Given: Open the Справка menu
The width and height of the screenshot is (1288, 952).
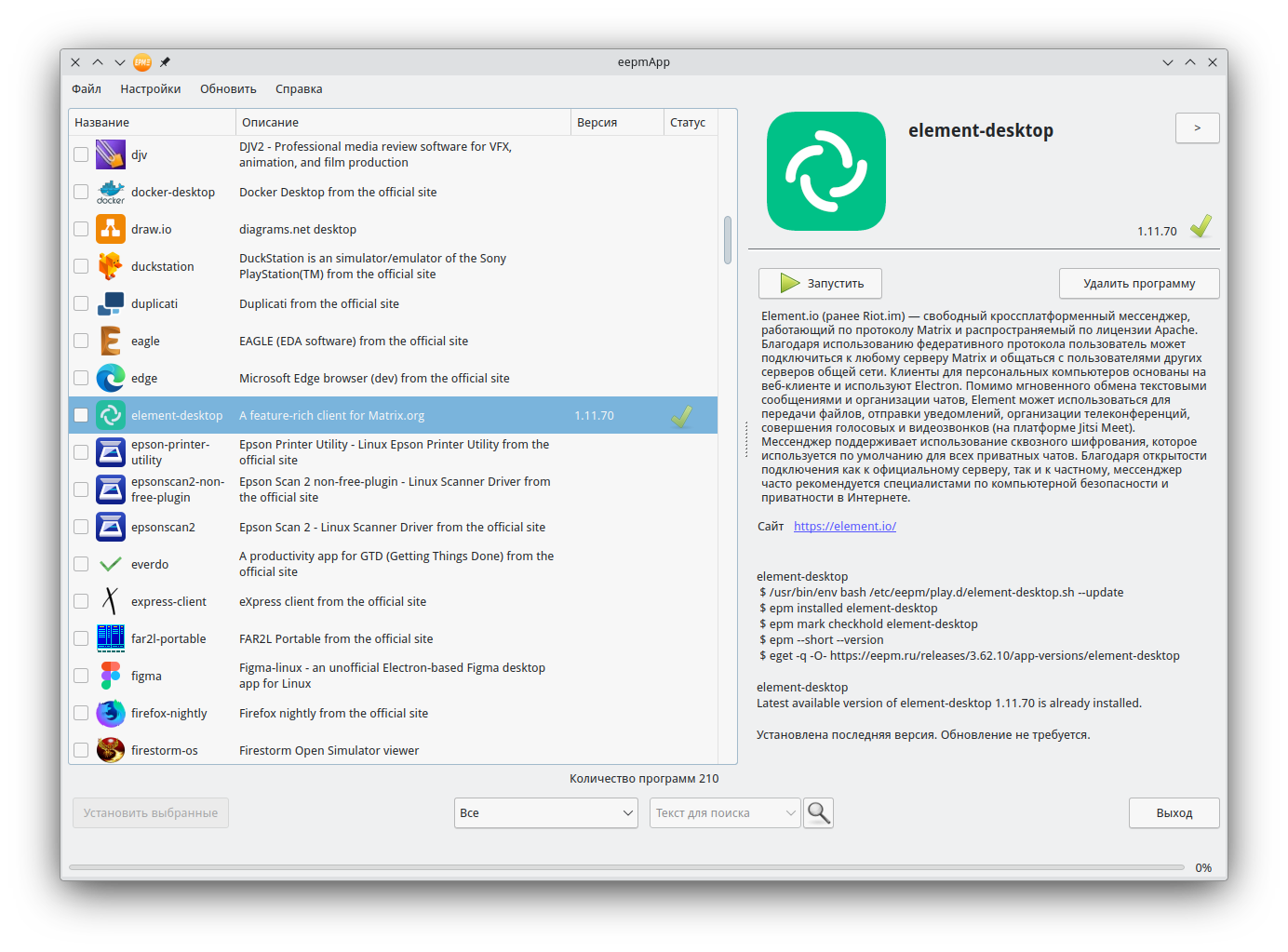Looking at the screenshot, I should tap(299, 89).
